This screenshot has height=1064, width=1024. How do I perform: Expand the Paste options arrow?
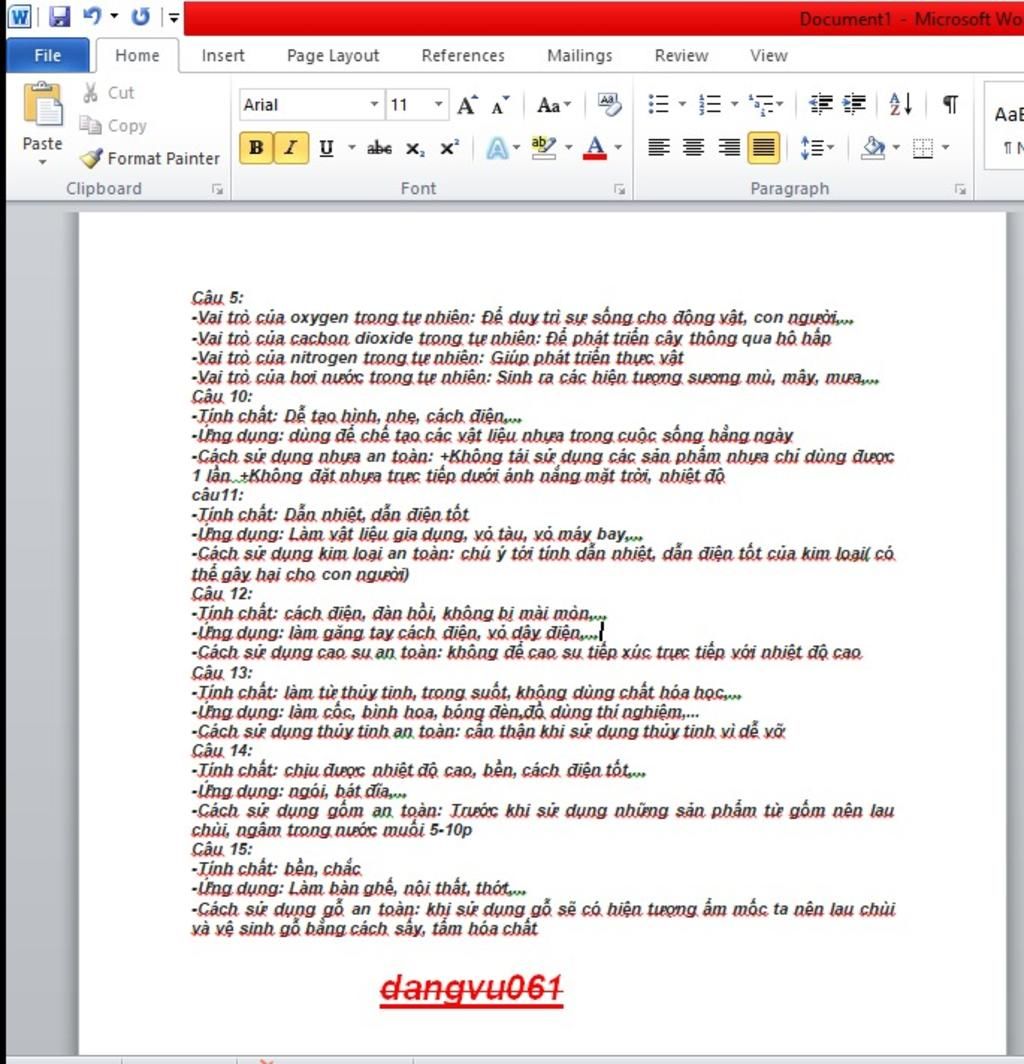(x=42, y=162)
